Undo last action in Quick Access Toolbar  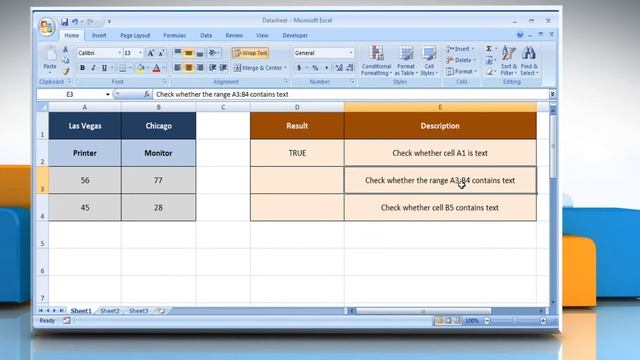click(x=75, y=22)
